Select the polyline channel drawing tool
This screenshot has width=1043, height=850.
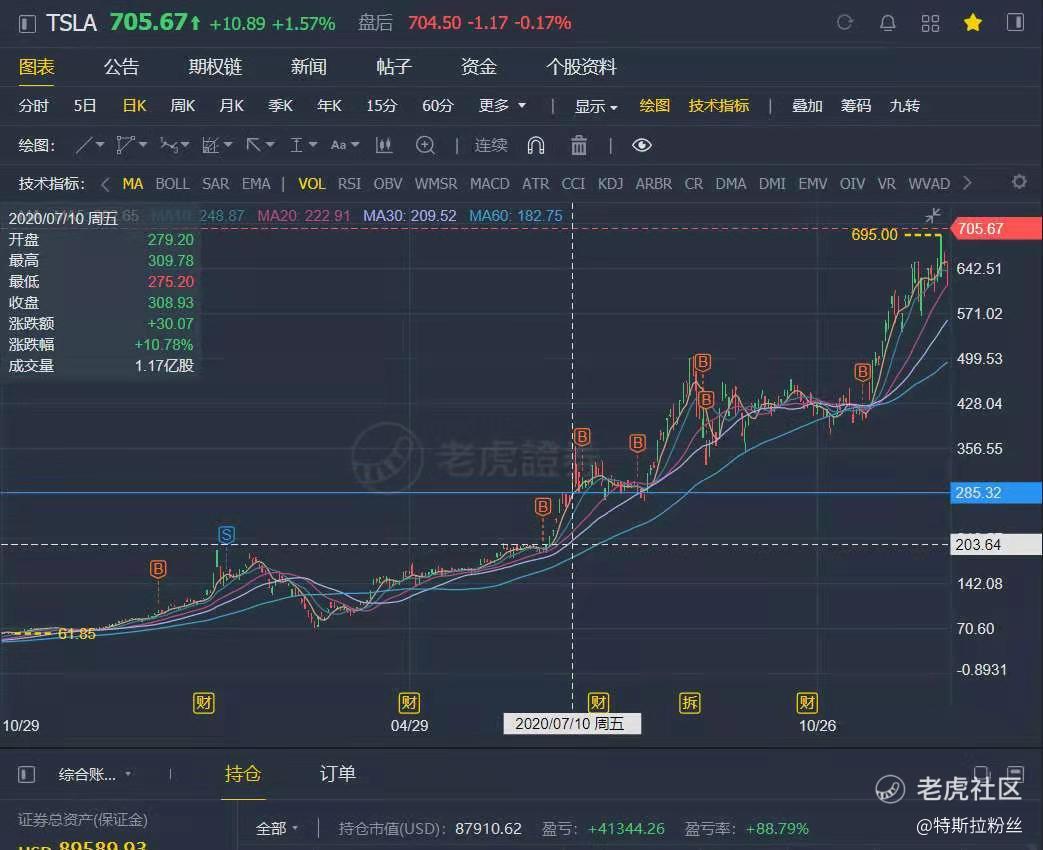(124, 145)
